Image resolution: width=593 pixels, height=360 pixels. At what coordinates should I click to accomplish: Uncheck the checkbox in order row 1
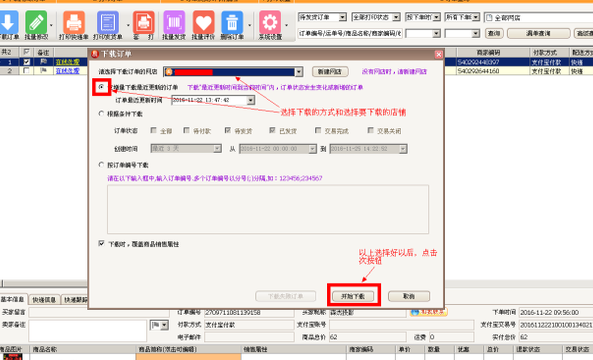pyautogui.click(x=26, y=62)
